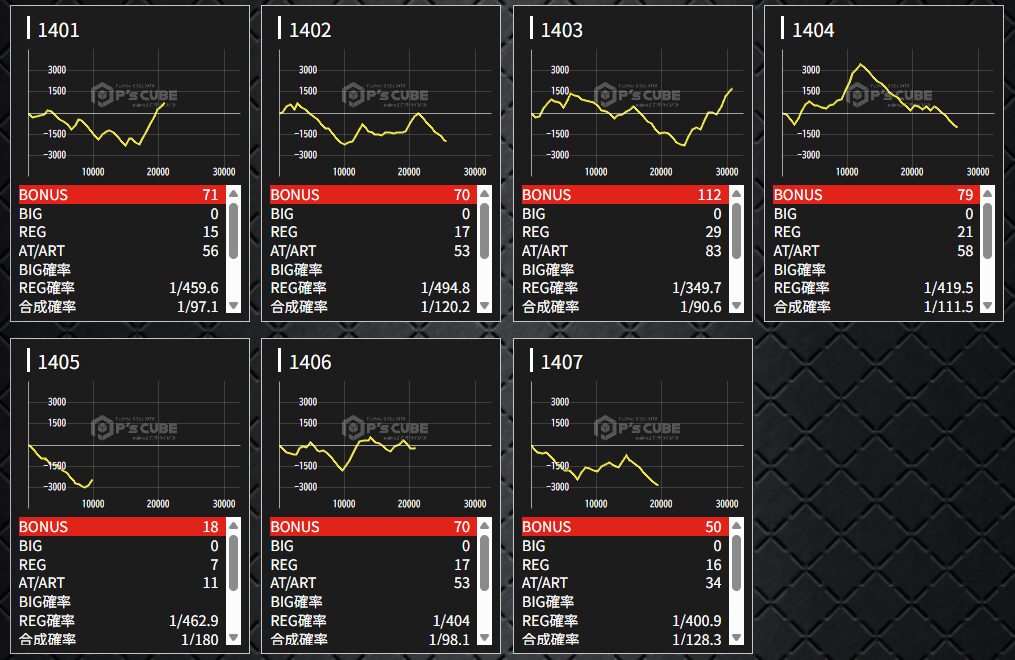Click the scrollbar thumb in machine 1406 panel
The height and width of the screenshot is (660, 1015).
[x=485, y=563]
